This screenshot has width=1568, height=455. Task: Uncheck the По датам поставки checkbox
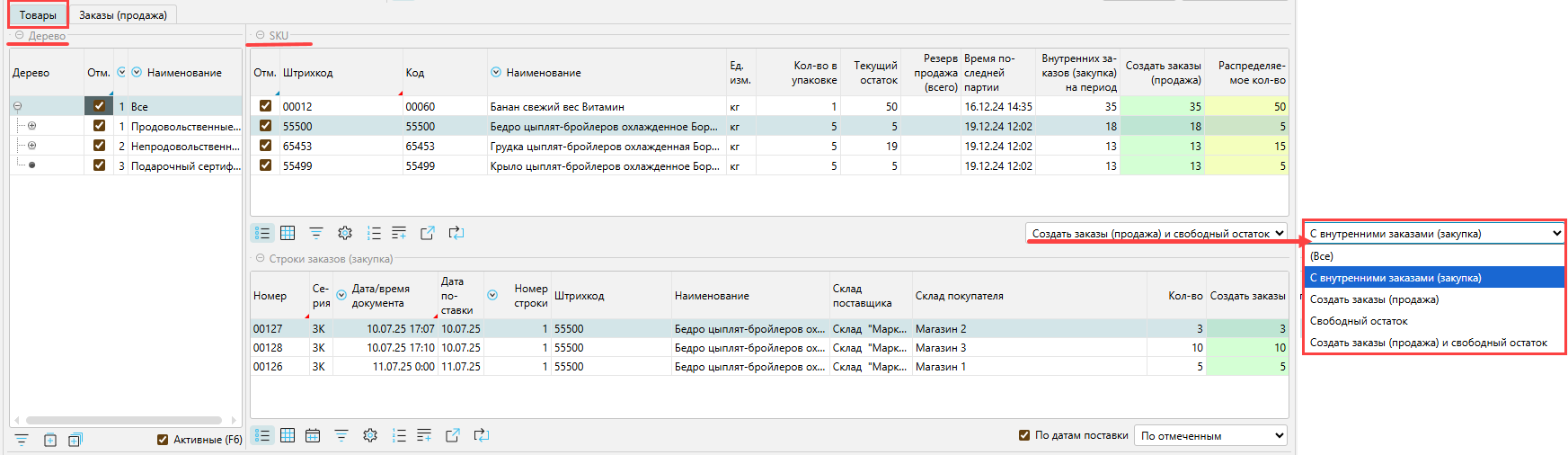1024,435
